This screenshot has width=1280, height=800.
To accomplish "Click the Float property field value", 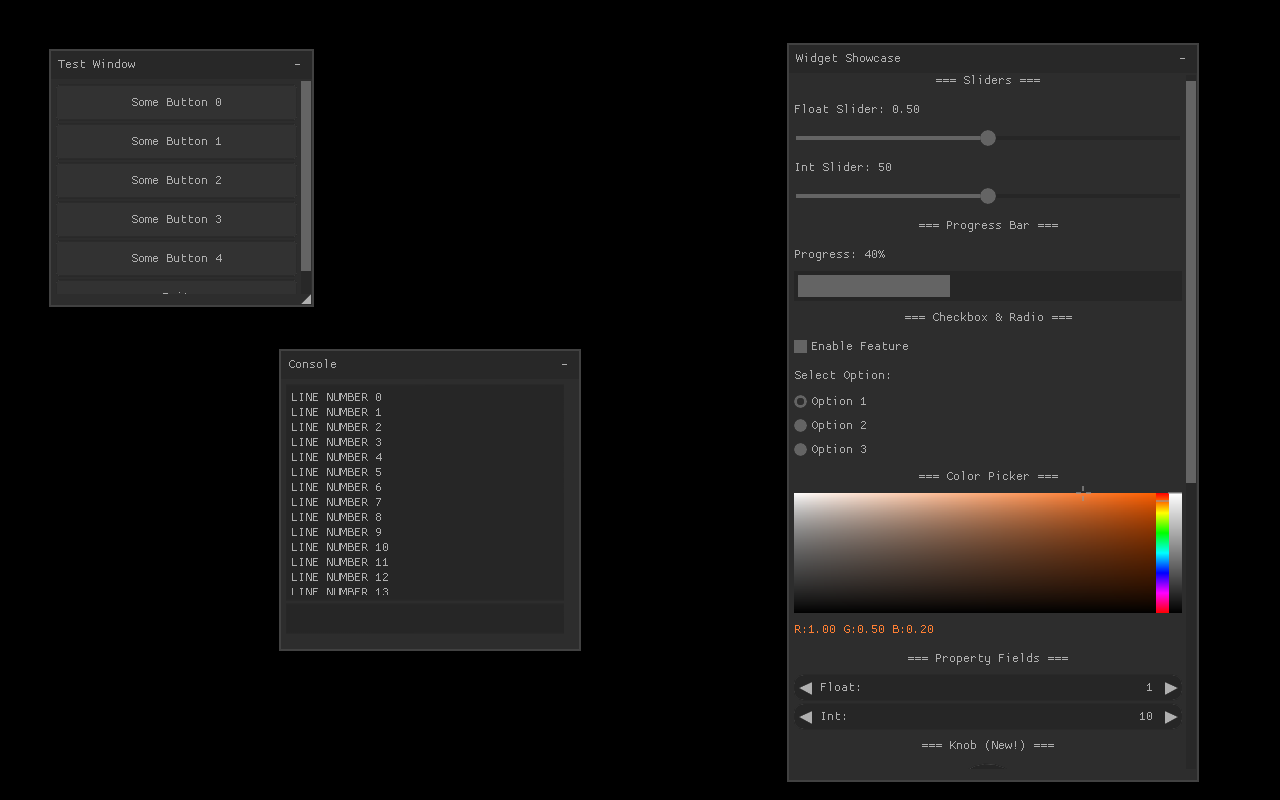I will (x=1149, y=688).
